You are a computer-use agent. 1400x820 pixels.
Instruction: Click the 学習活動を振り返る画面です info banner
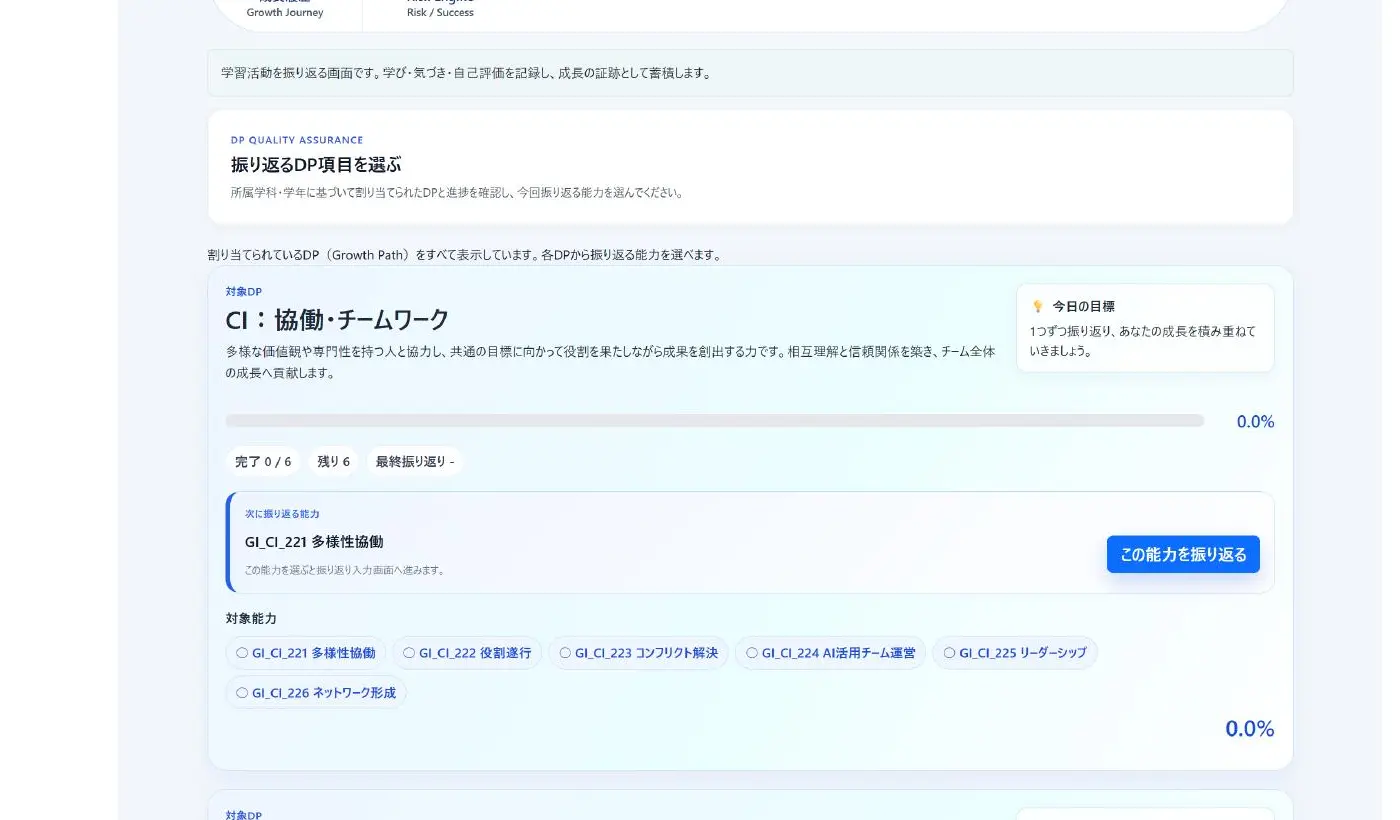(x=750, y=73)
